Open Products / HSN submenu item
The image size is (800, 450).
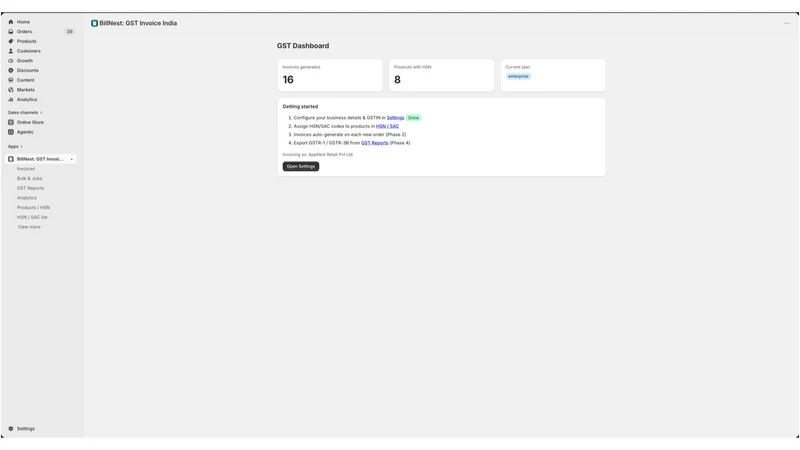click(x=34, y=208)
